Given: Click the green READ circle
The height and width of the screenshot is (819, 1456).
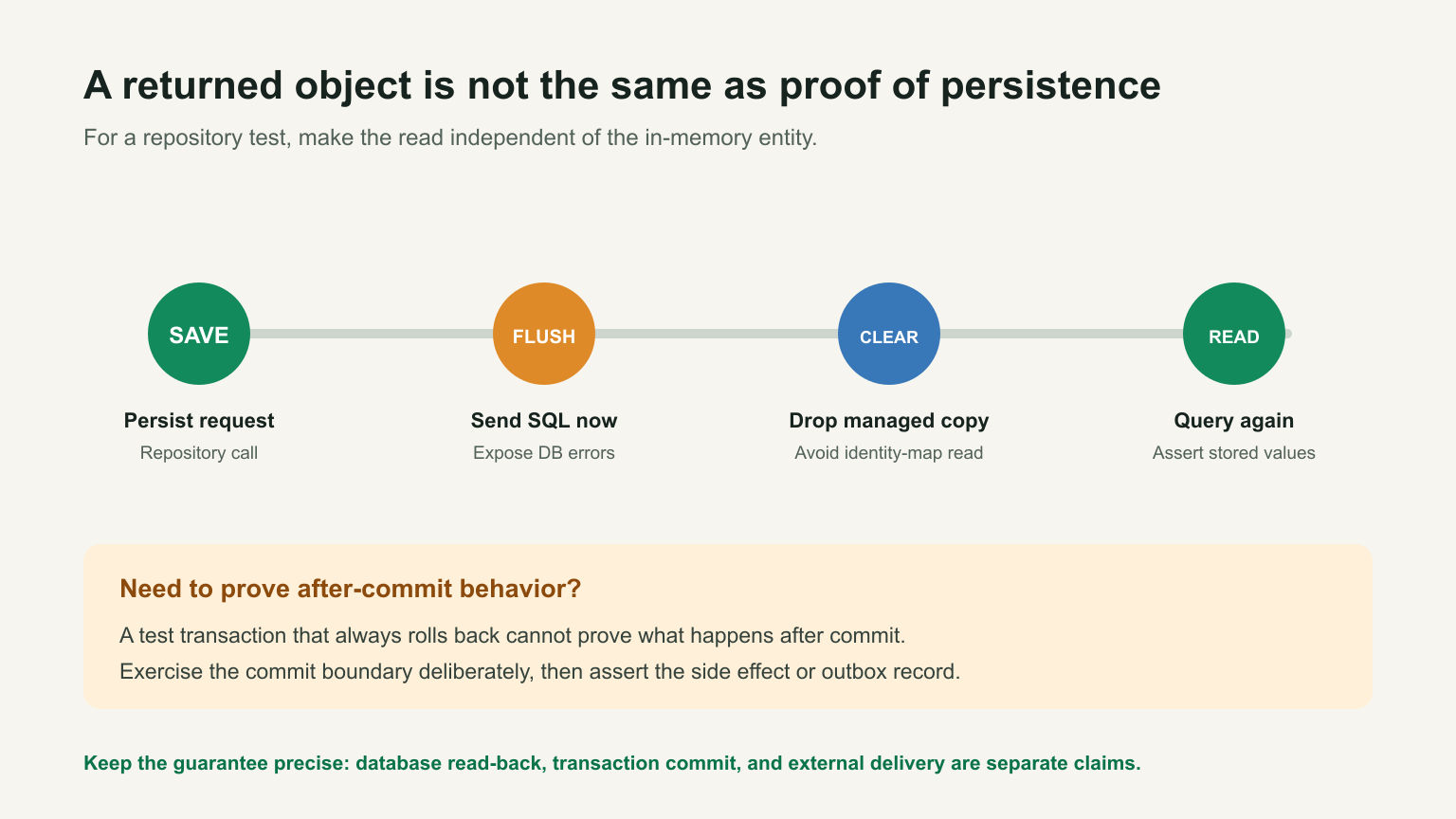Looking at the screenshot, I should (1234, 334).
